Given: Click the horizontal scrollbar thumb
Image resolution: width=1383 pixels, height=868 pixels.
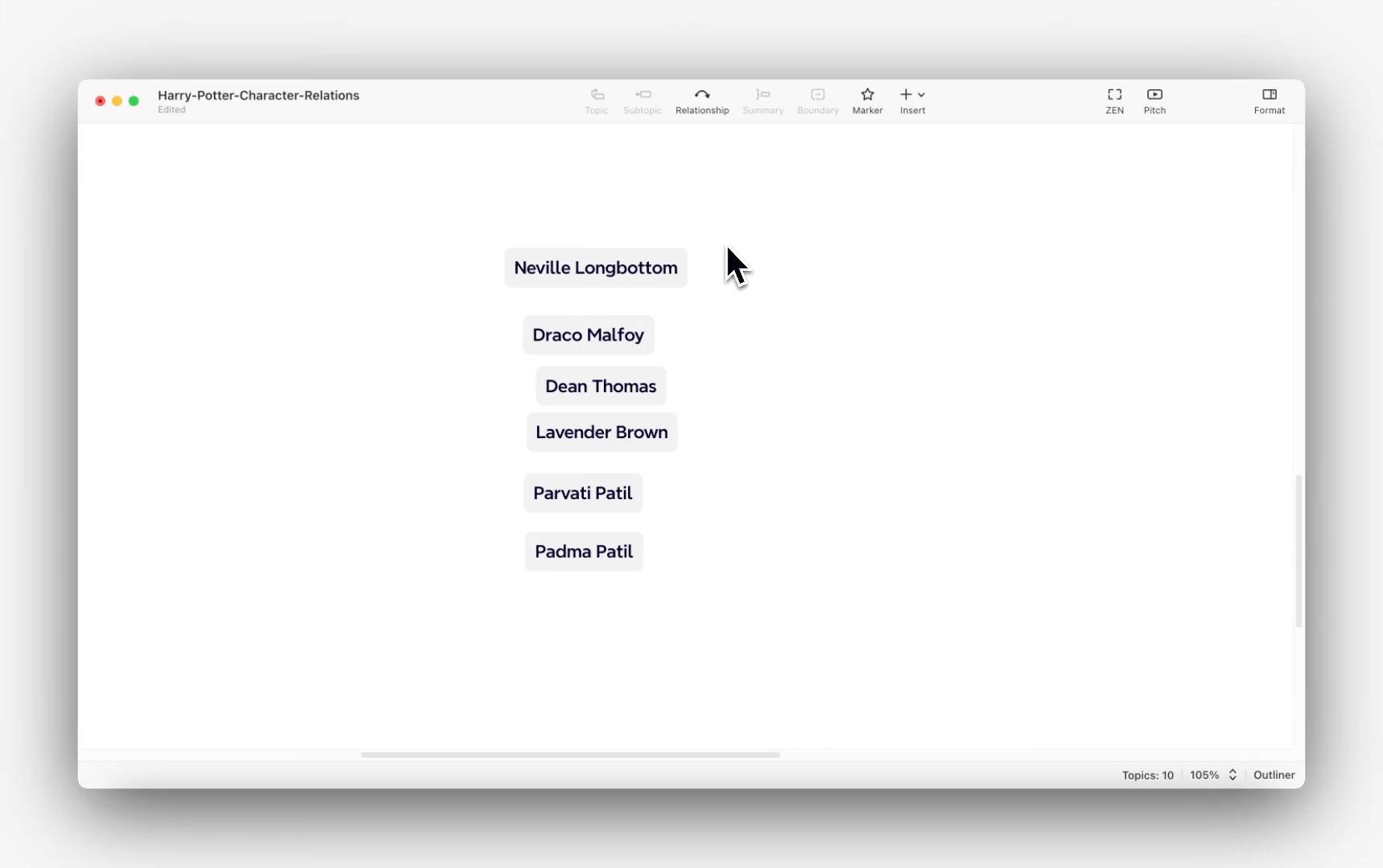Looking at the screenshot, I should pos(571,755).
